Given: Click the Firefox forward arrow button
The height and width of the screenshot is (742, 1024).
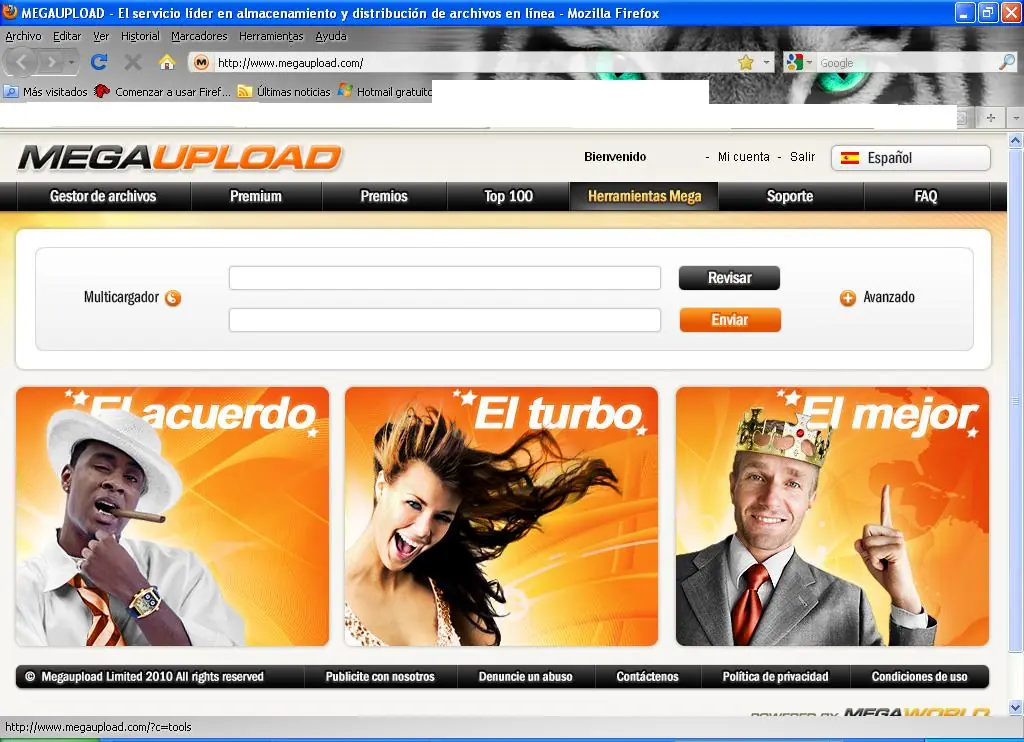Looking at the screenshot, I should 50,63.
